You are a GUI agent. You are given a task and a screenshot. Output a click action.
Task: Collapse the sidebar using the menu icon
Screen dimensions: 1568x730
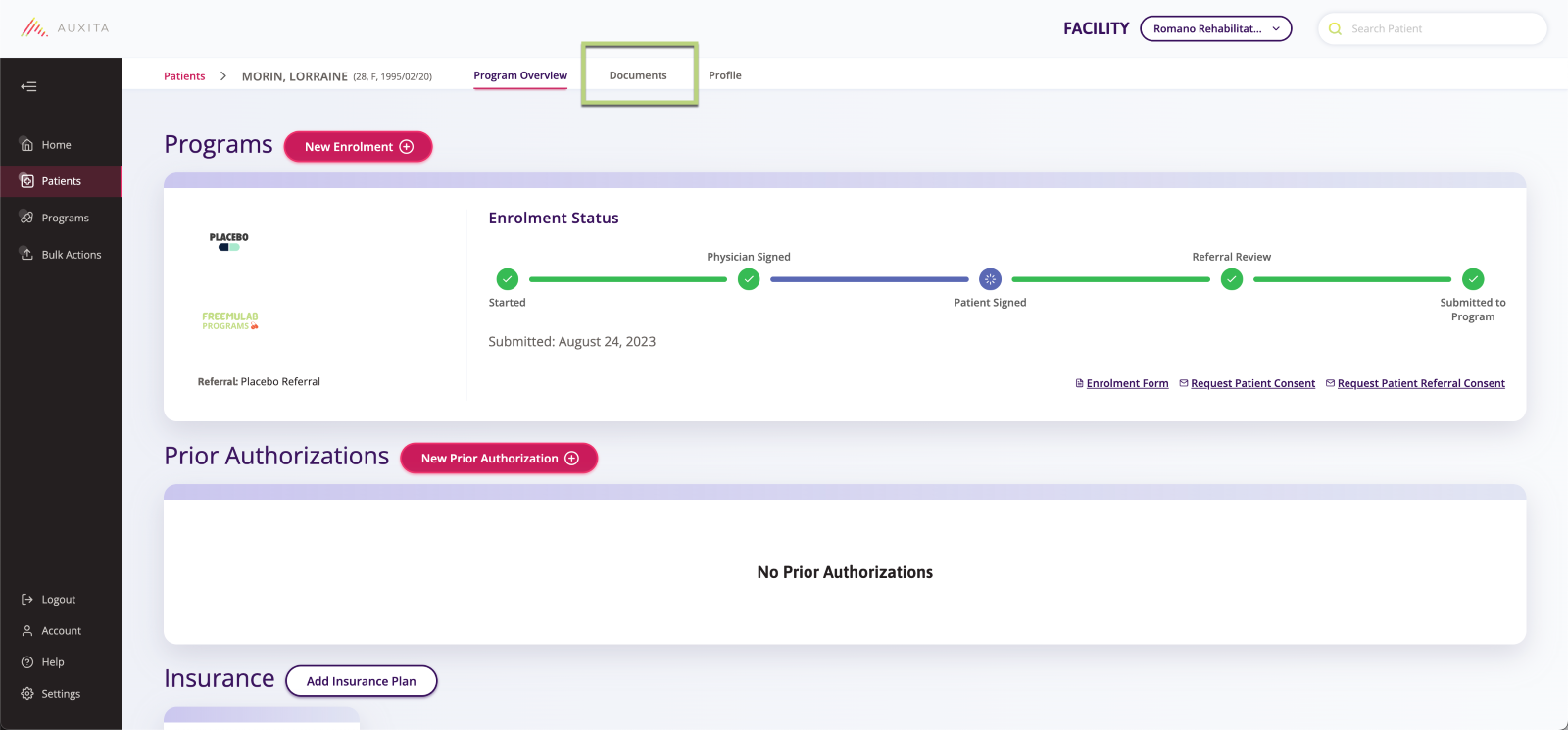pos(28,86)
